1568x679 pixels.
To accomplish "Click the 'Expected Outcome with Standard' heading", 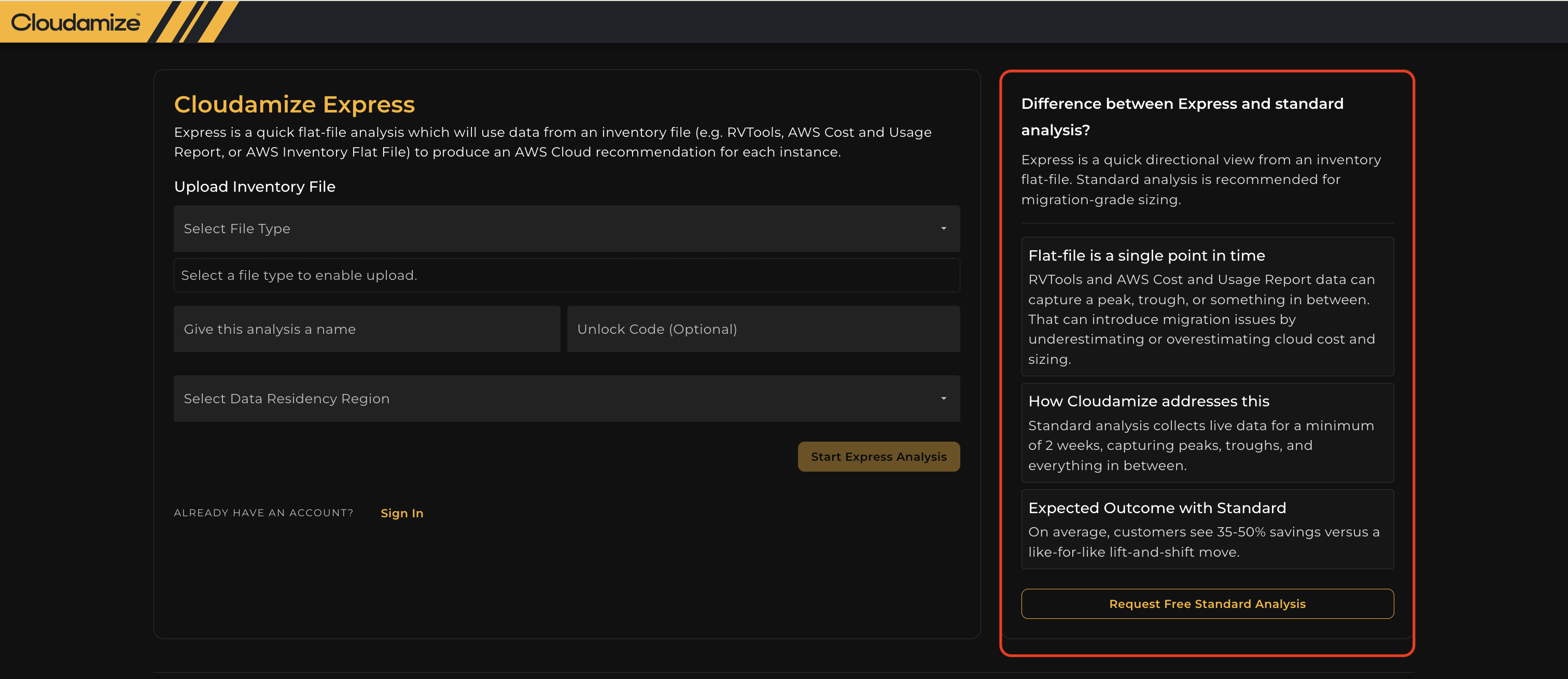I will pos(1157,508).
